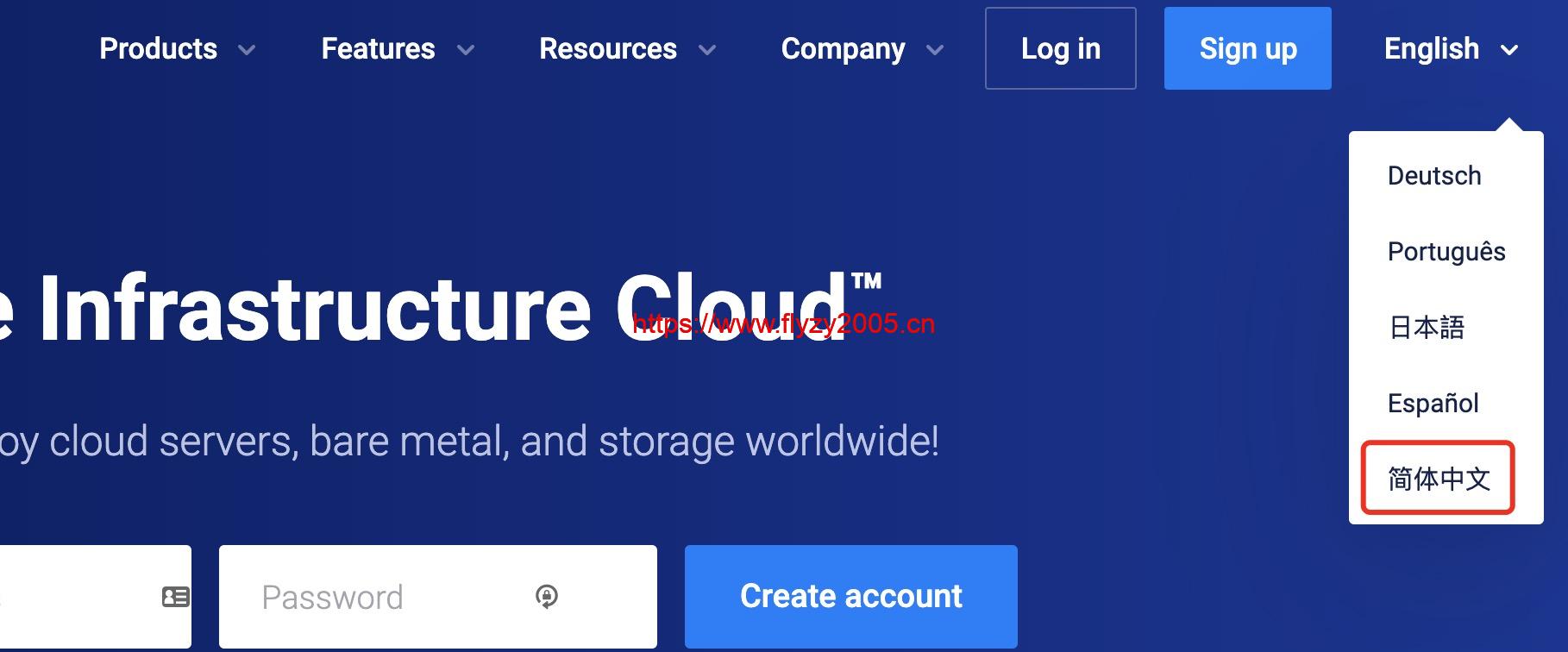Expand the Company chevron arrow

click(x=935, y=51)
